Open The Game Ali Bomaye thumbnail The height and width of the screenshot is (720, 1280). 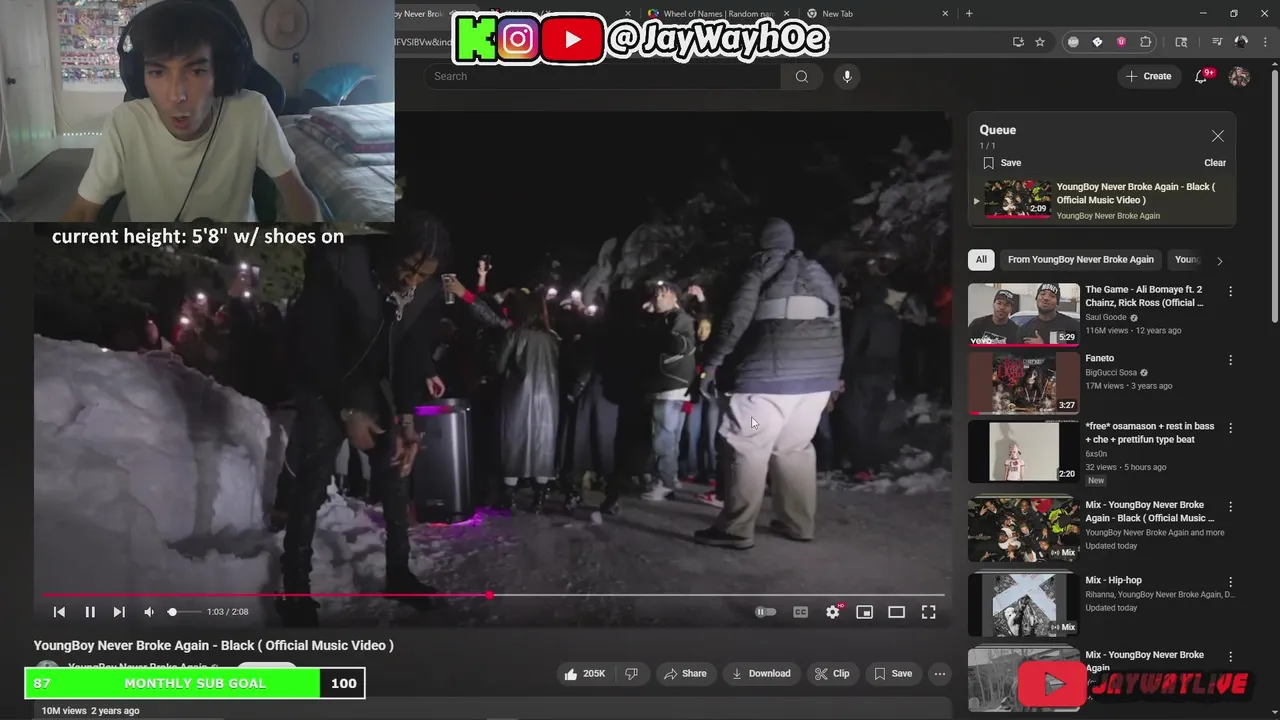coord(1023,314)
